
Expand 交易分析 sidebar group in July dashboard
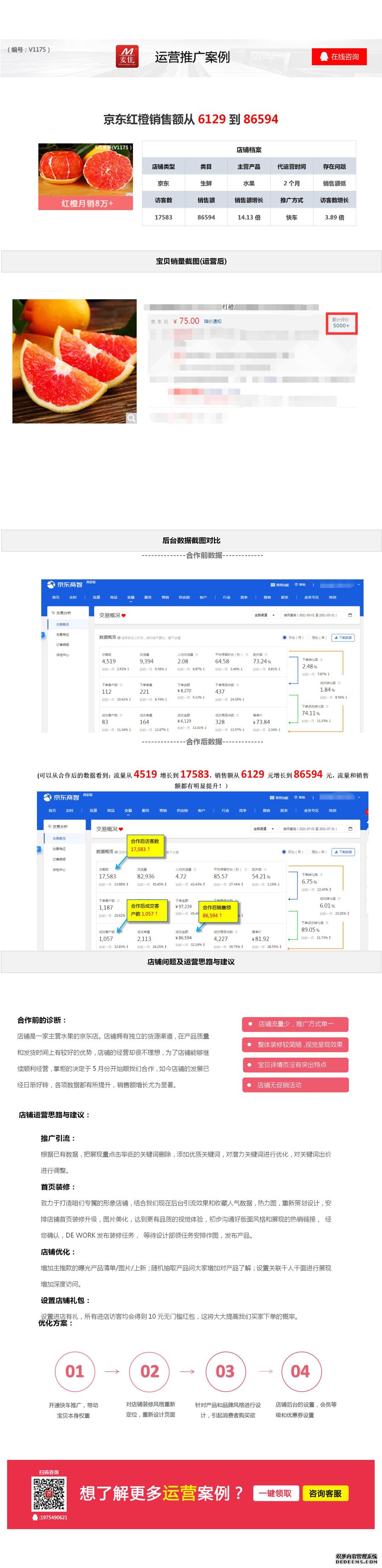[x=58, y=827]
